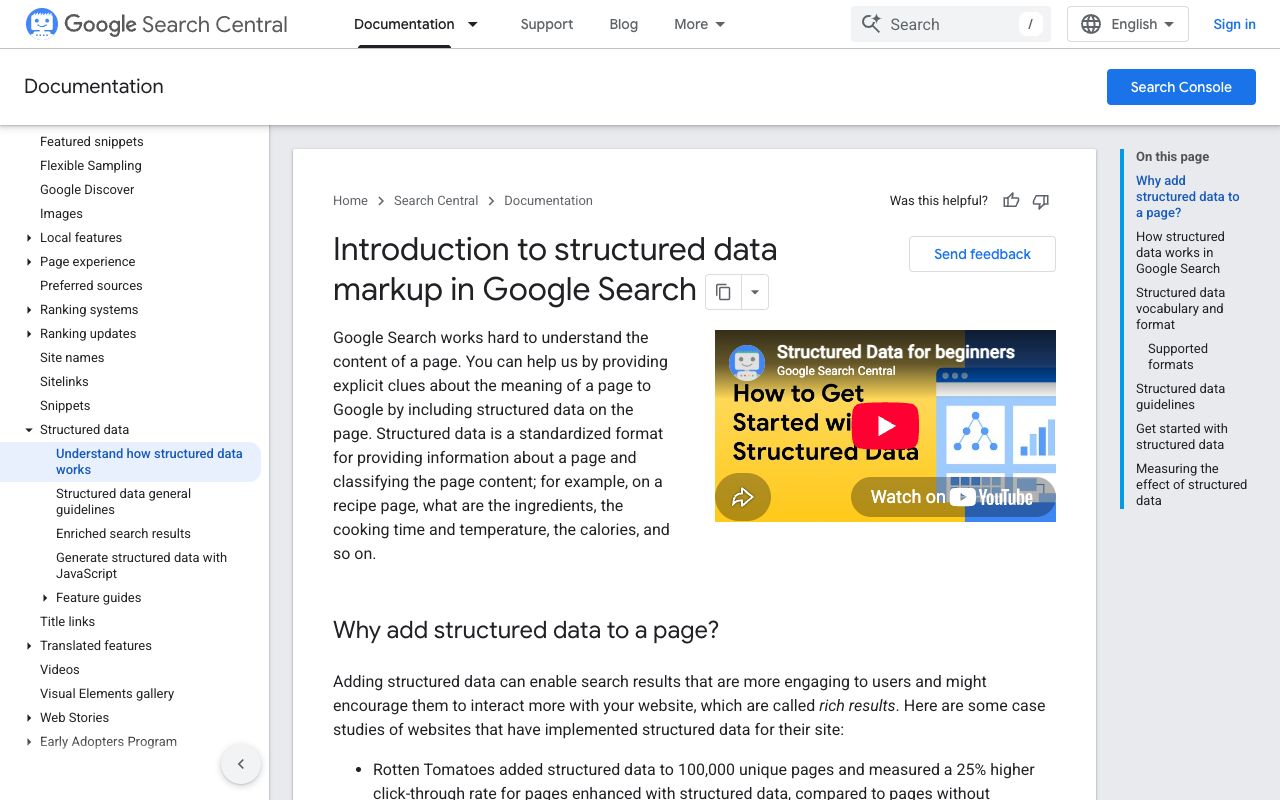This screenshot has width=1280, height=800.
Task: Jump to Why add structured data section
Action: tap(1187, 197)
